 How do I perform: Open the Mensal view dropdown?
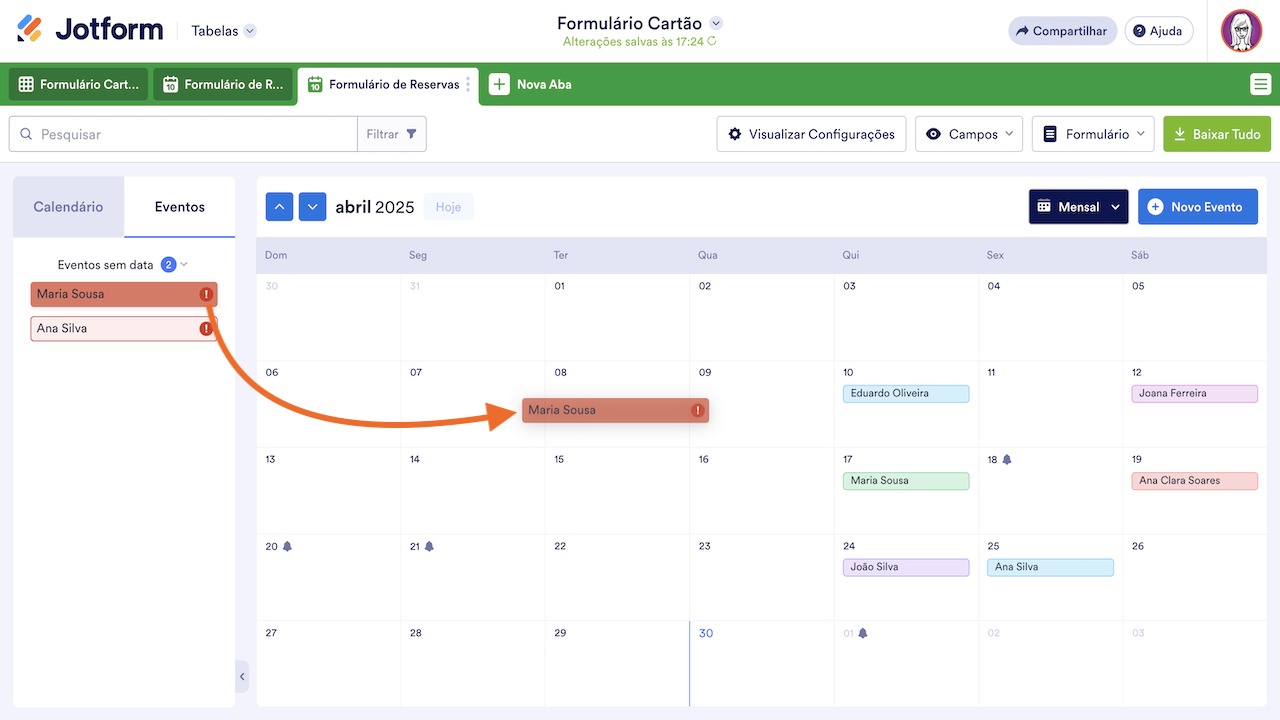(x=1078, y=207)
